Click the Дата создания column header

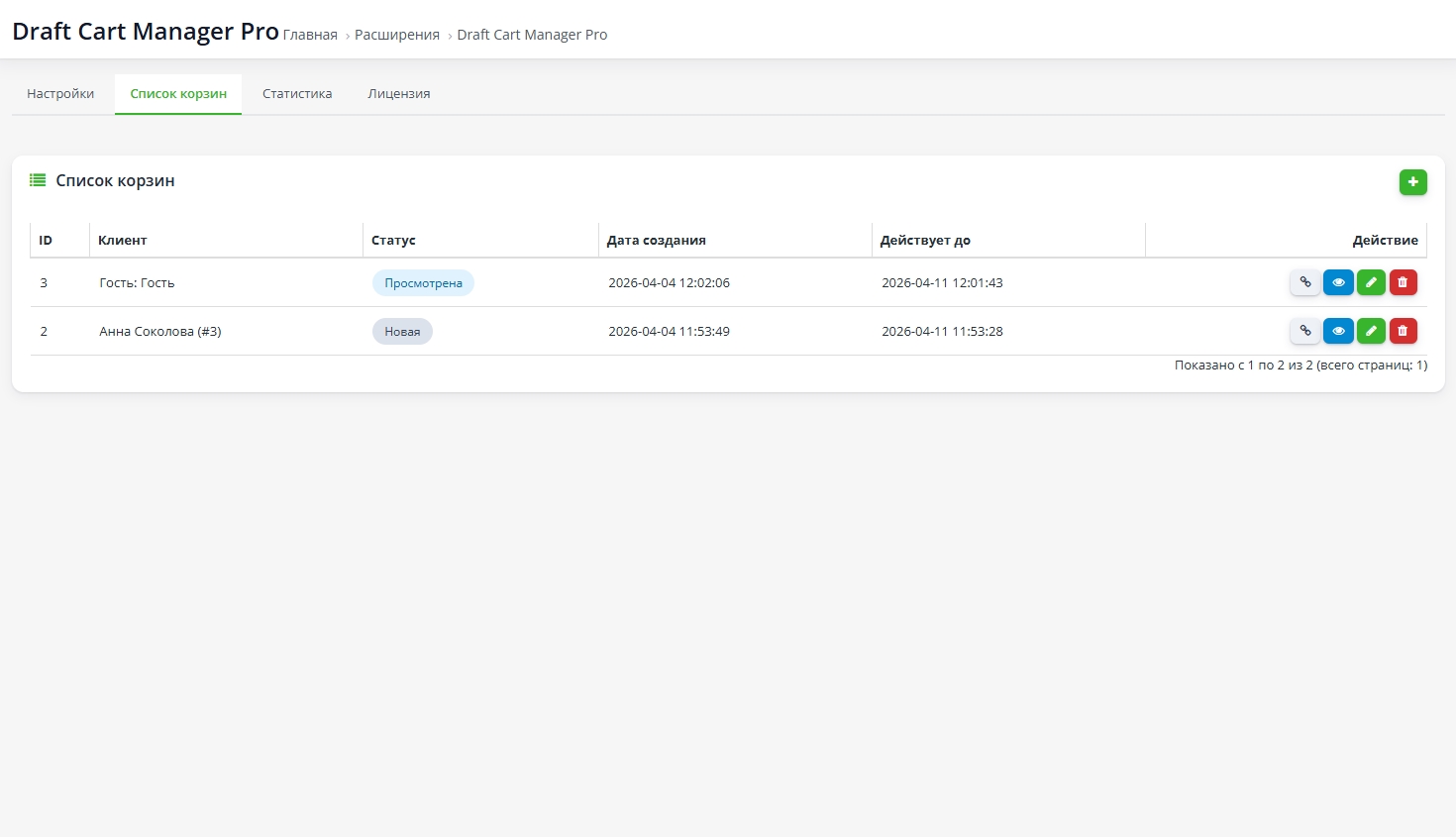(656, 241)
